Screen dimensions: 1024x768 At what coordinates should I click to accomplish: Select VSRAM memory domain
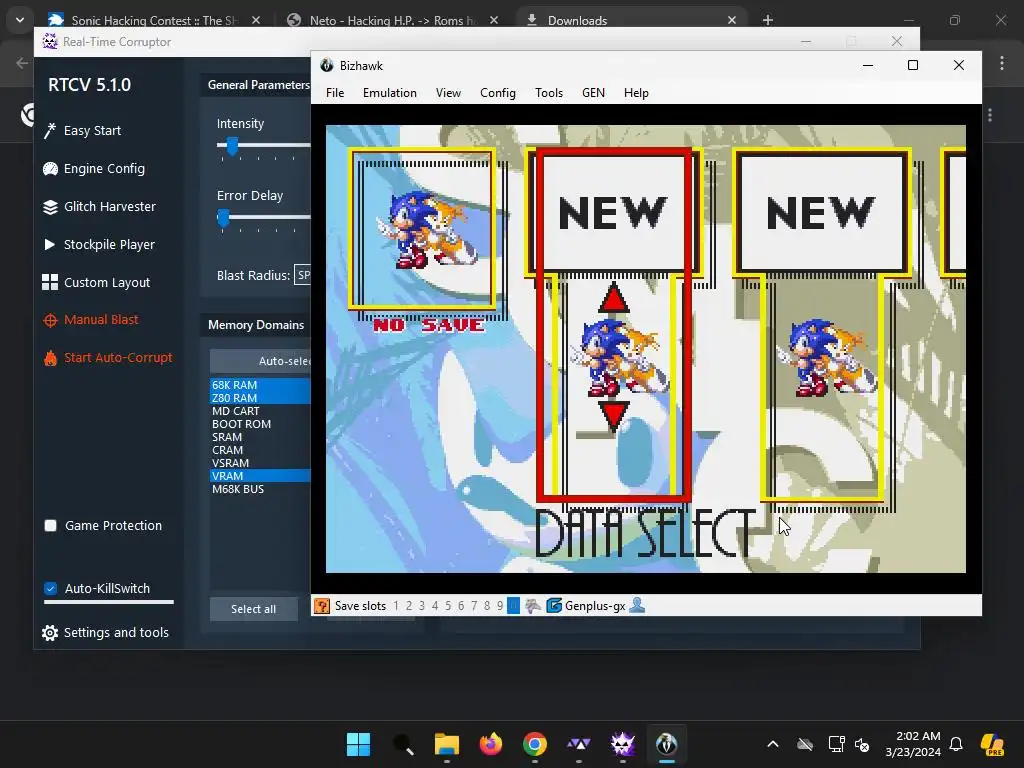click(x=260, y=463)
